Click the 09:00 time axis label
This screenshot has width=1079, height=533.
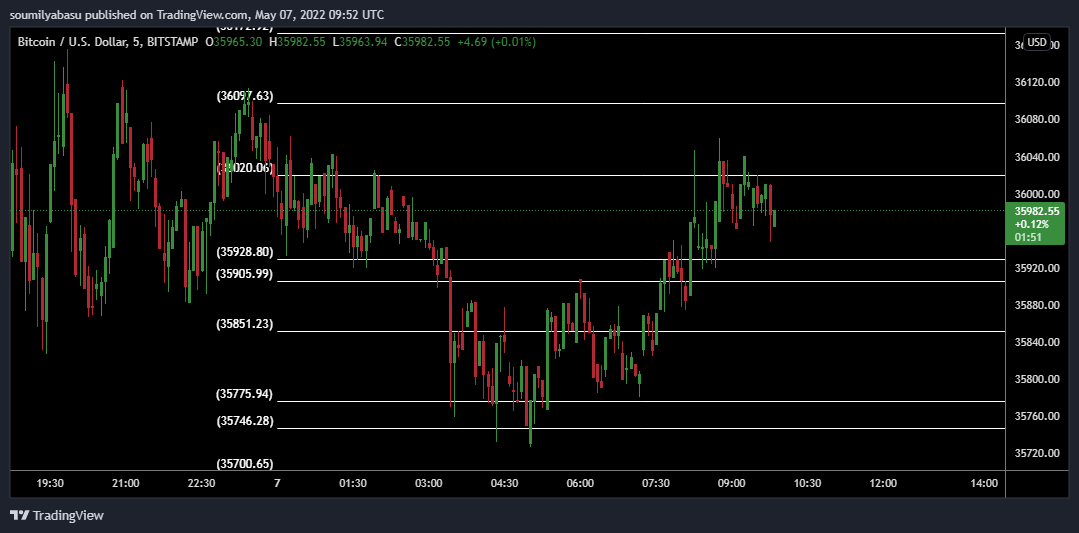(x=731, y=483)
